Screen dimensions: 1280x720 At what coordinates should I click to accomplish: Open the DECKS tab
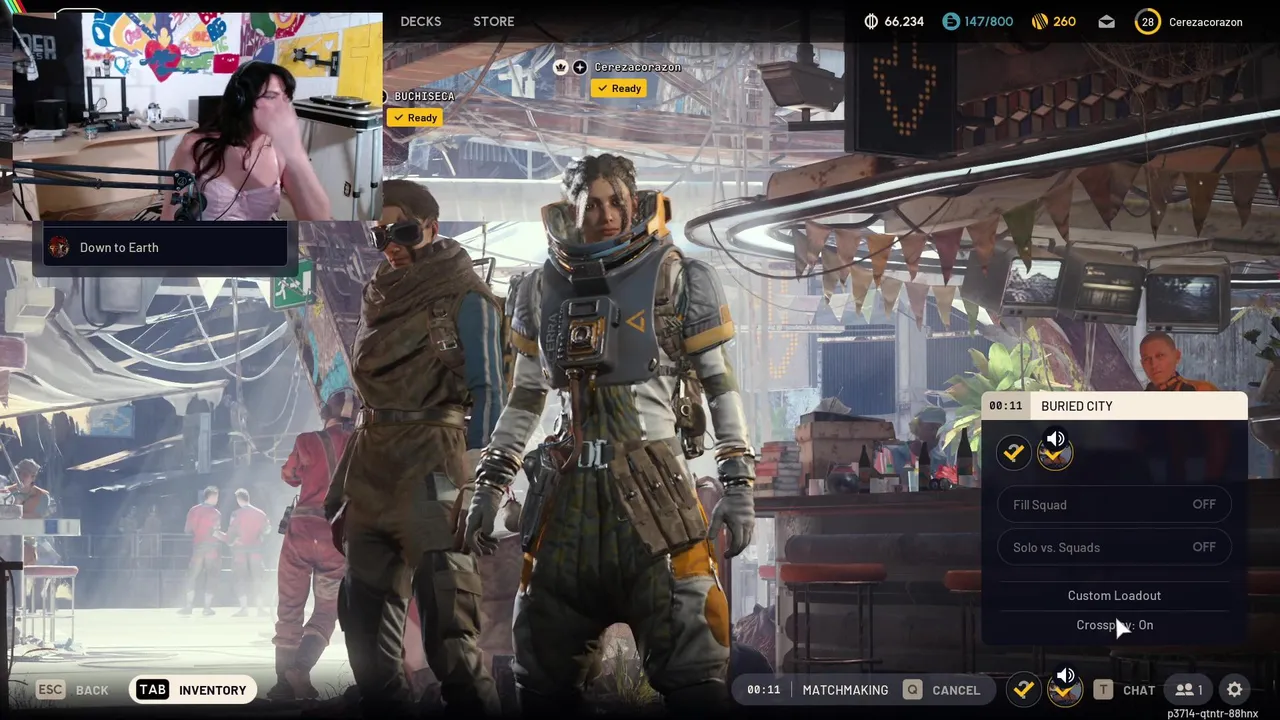coord(420,21)
